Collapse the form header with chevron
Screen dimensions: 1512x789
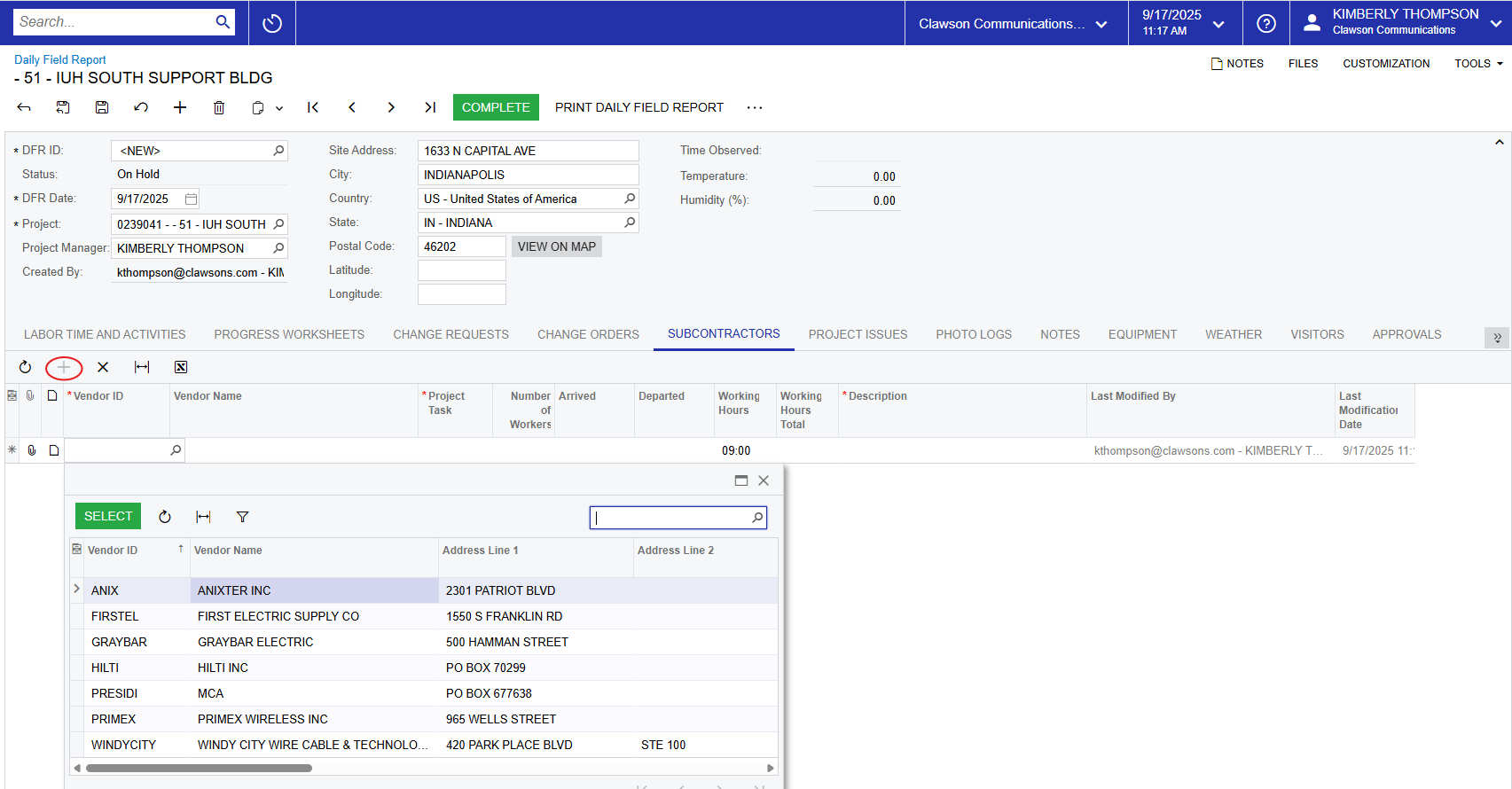pyautogui.click(x=1499, y=142)
